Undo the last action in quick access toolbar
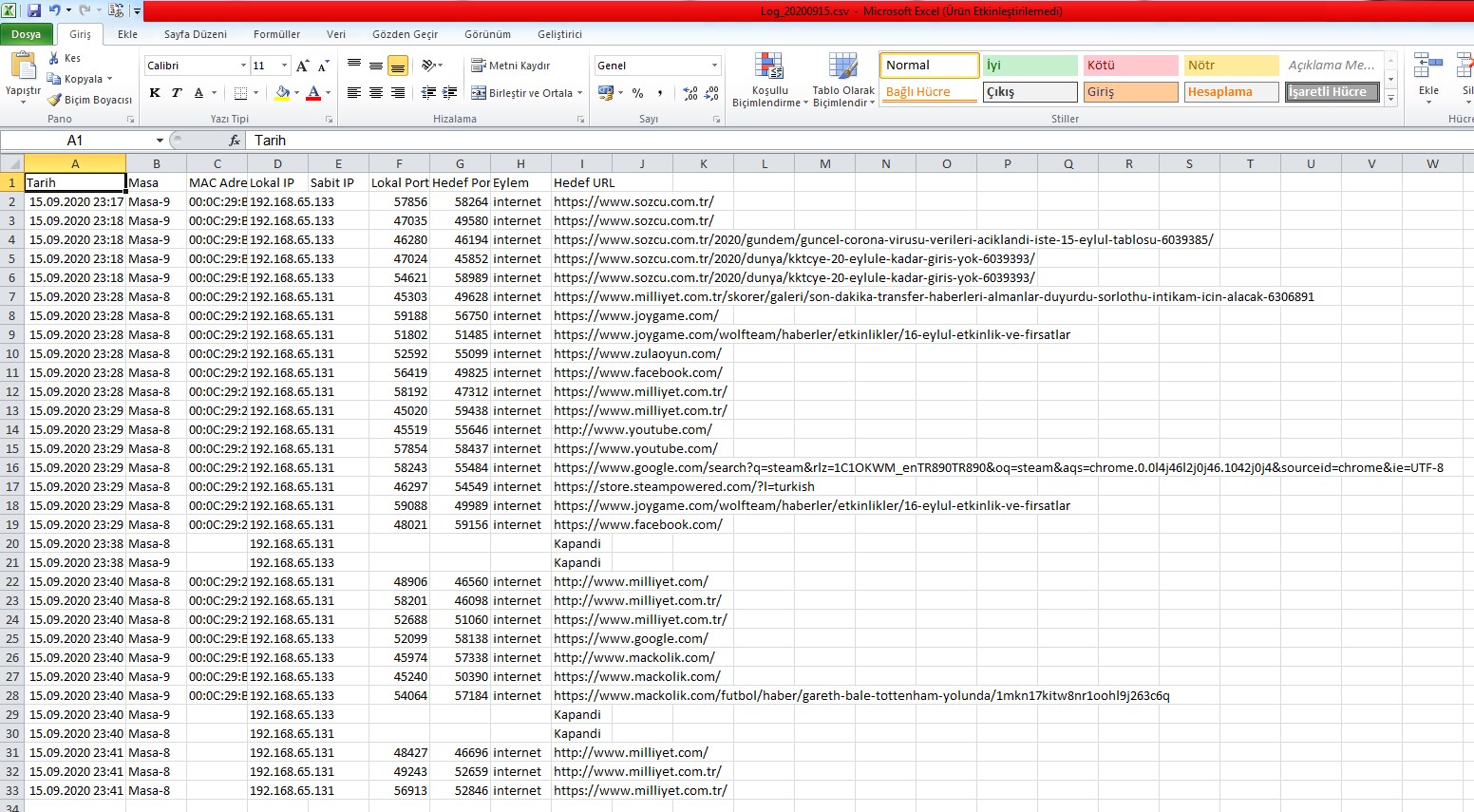This screenshot has height=812, width=1474. (x=54, y=10)
